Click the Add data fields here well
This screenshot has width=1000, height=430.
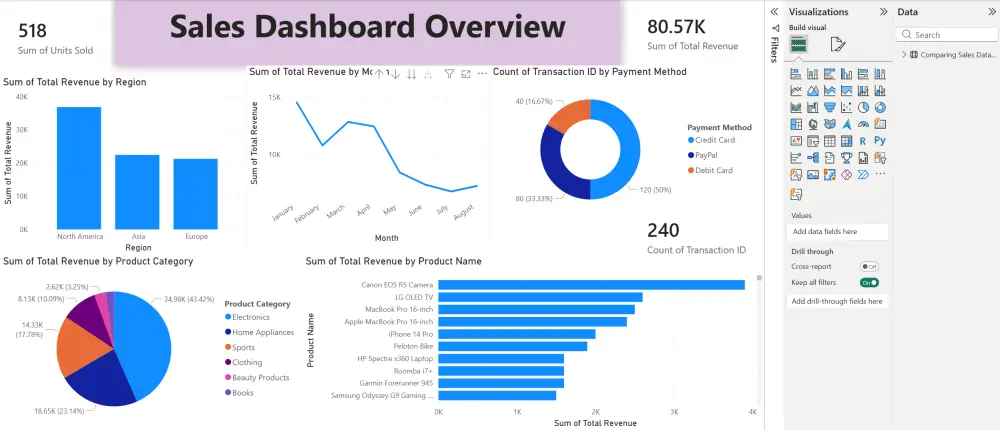[837, 232]
